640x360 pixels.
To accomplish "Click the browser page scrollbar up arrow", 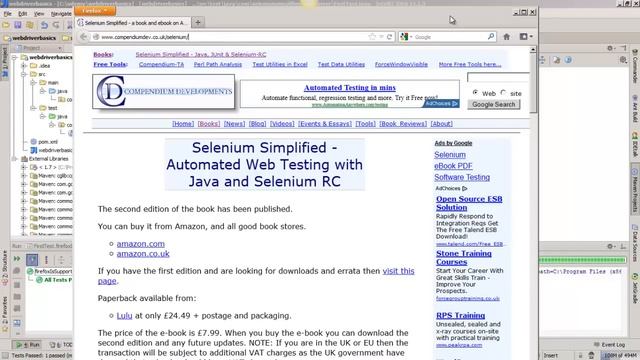I will [533, 49].
